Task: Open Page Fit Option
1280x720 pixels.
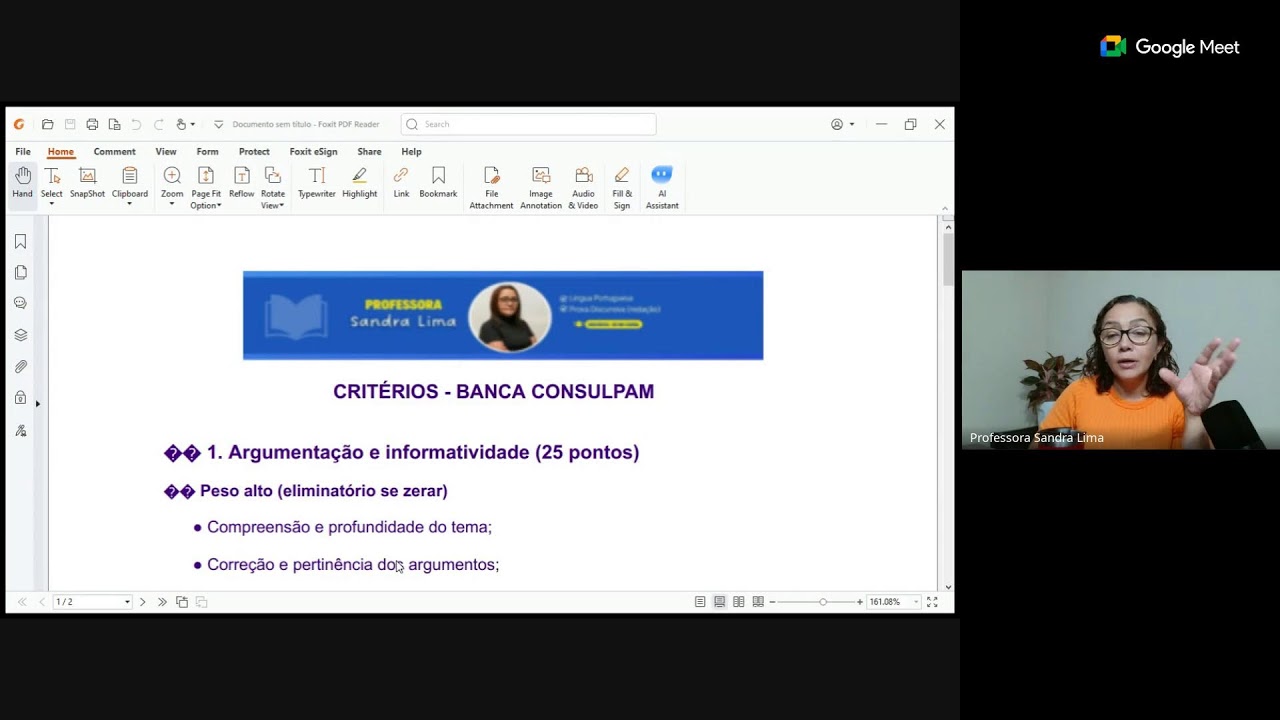Action: [206, 188]
